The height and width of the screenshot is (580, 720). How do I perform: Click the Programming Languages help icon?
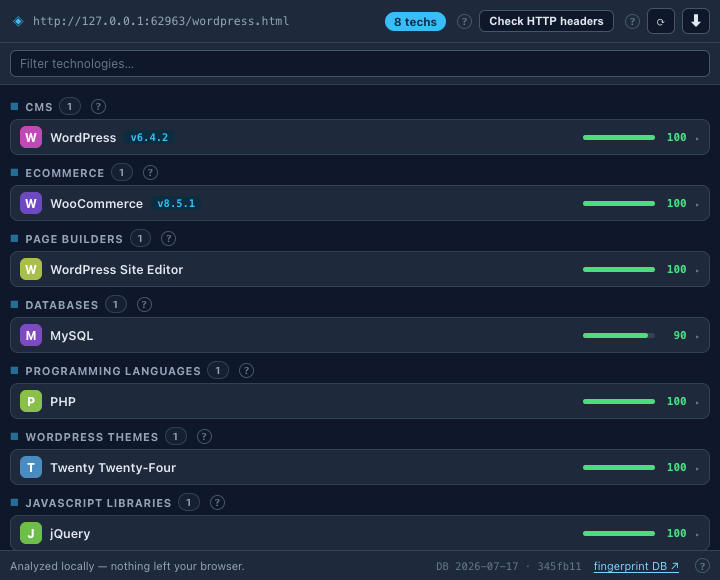[x=246, y=371]
